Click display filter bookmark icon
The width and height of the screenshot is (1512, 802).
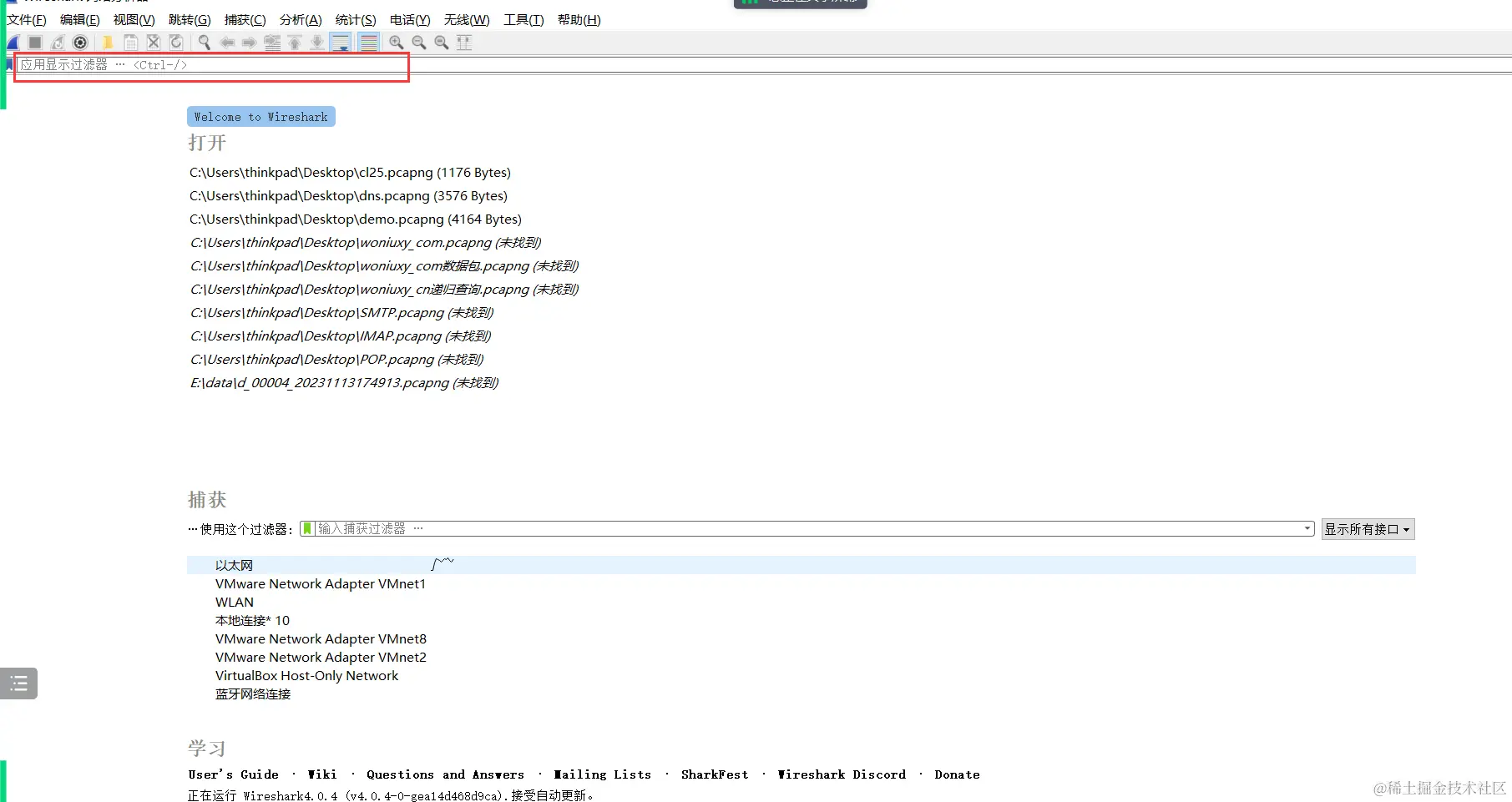coord(9,64)
